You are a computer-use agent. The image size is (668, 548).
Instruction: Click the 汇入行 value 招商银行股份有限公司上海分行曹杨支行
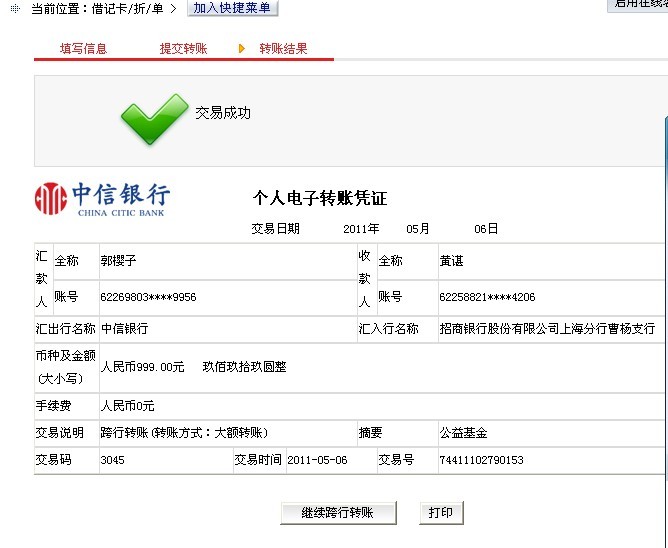547,329
